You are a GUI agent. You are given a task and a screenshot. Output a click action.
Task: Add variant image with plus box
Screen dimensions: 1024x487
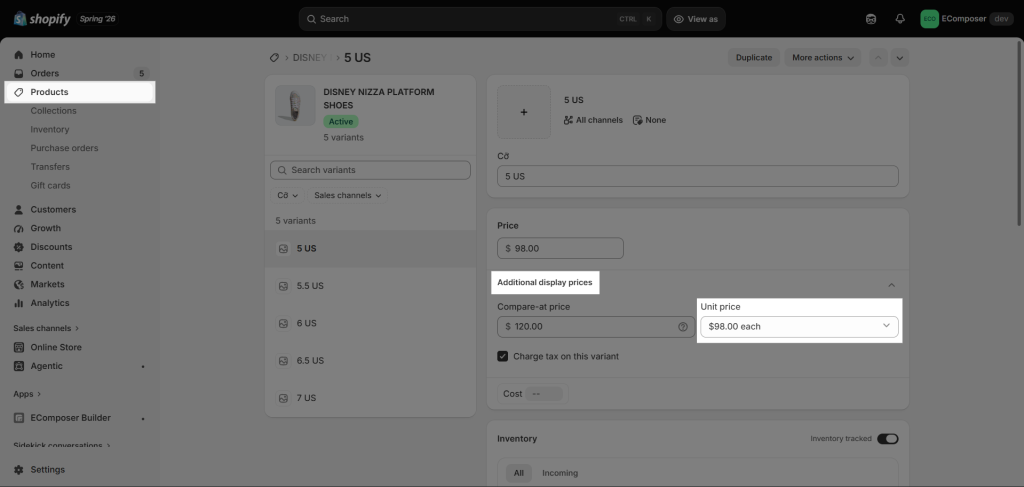(x=524, y=112)
